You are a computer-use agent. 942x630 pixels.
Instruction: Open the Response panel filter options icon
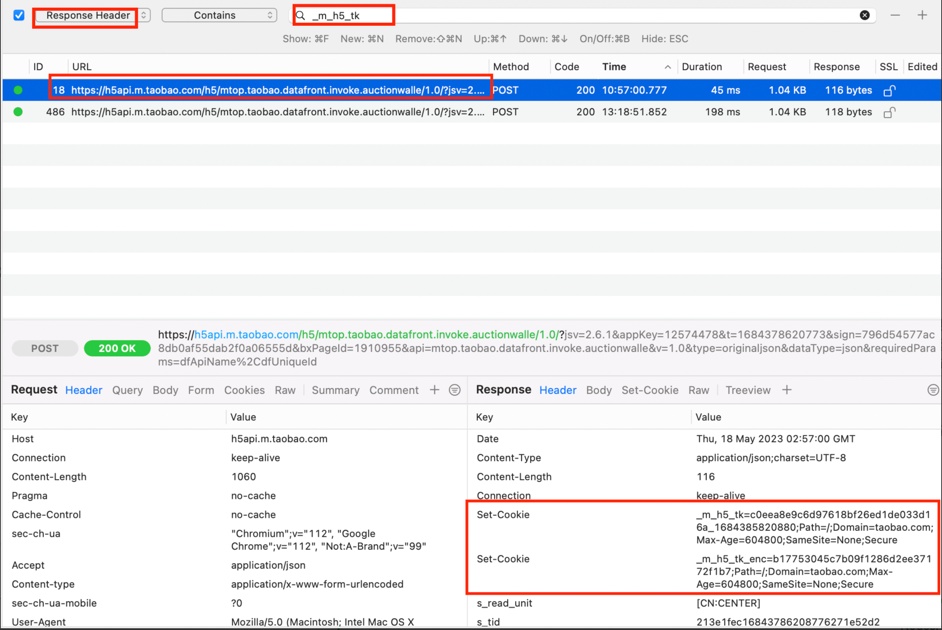tap(933, 390)
